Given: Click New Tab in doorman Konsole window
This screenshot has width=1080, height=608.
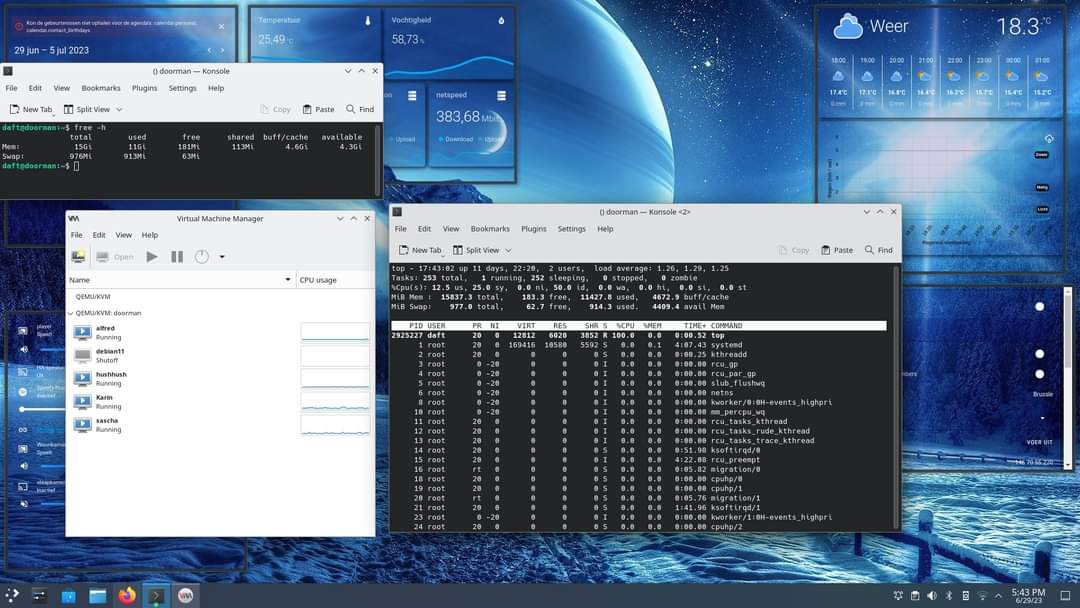Looking at the screenshot, I should (30, 109).
